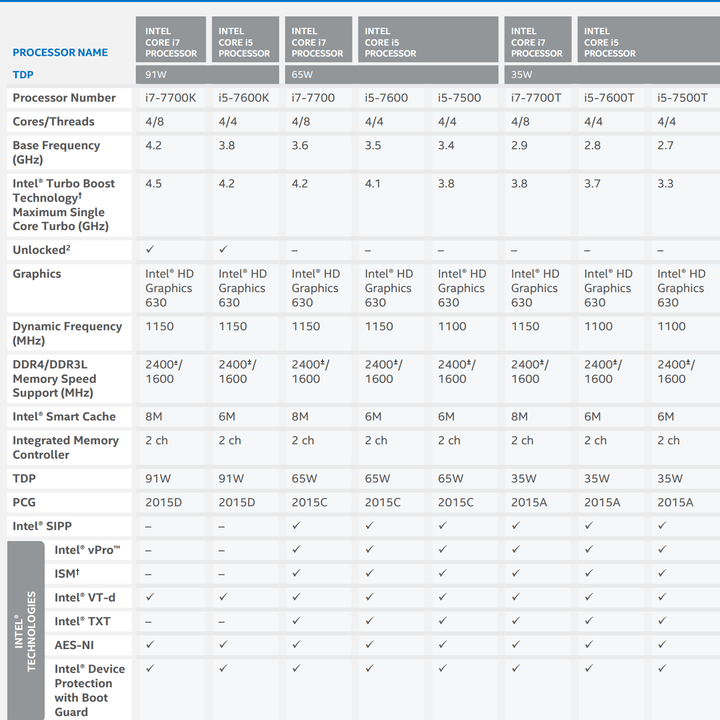Click the Intel Smart Cache row label

(64, 416)
